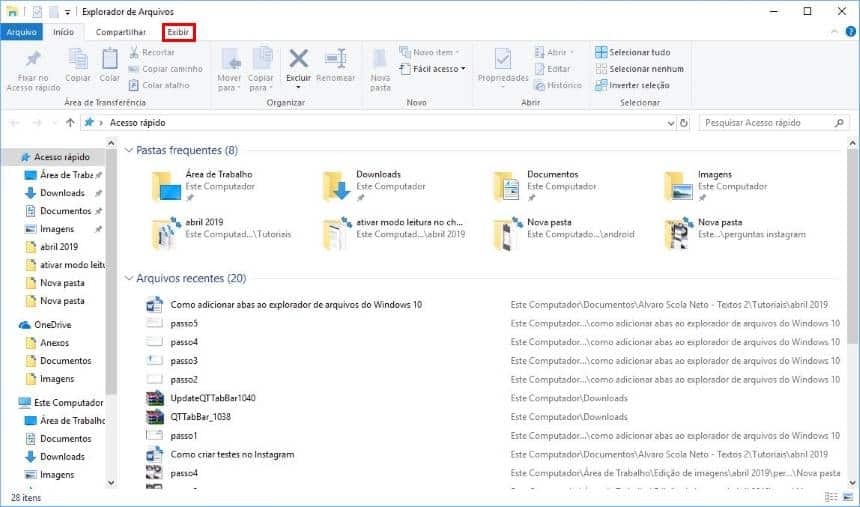Open the Arquivo menu tab
The width and height of the screenshot is (860, 507).
point(21,32)
